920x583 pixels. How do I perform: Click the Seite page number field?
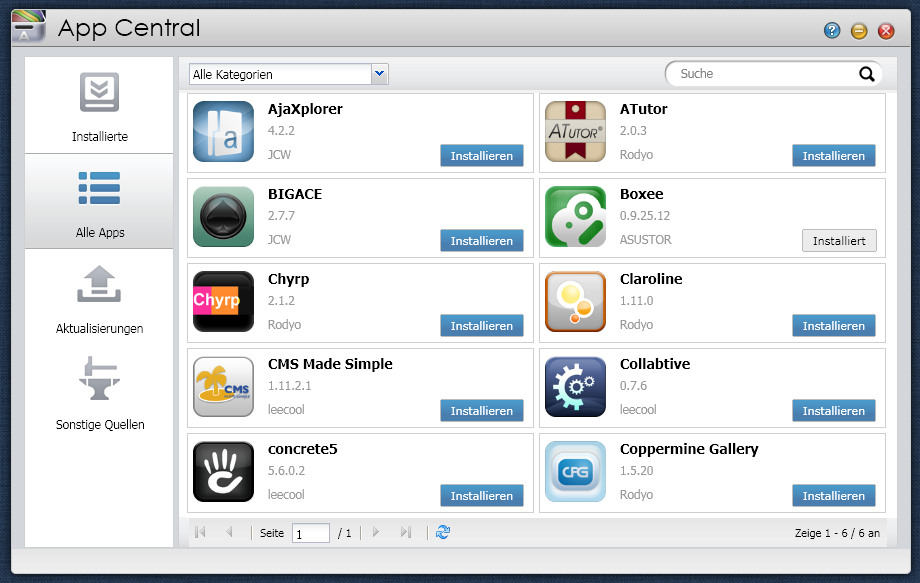coord(311,533)
